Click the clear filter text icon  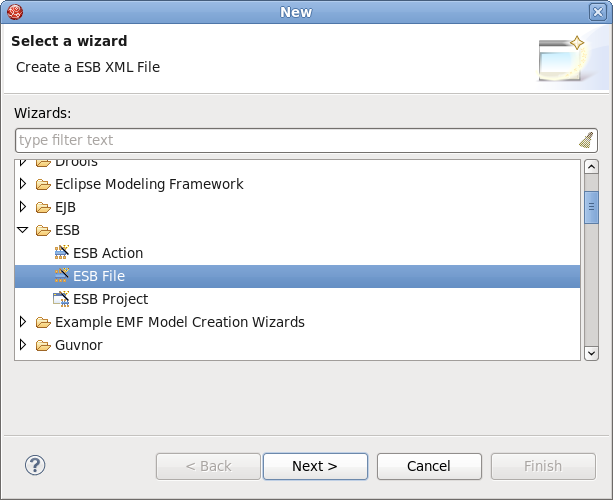tap(586, 140)
